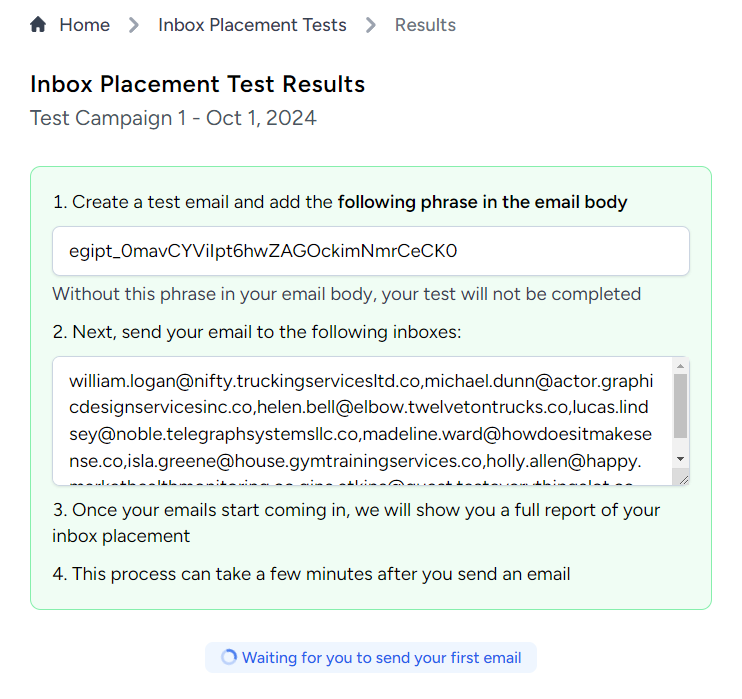Click the Waiting for first email badge
Screen dimensions: 742x699
click(371, 657)
